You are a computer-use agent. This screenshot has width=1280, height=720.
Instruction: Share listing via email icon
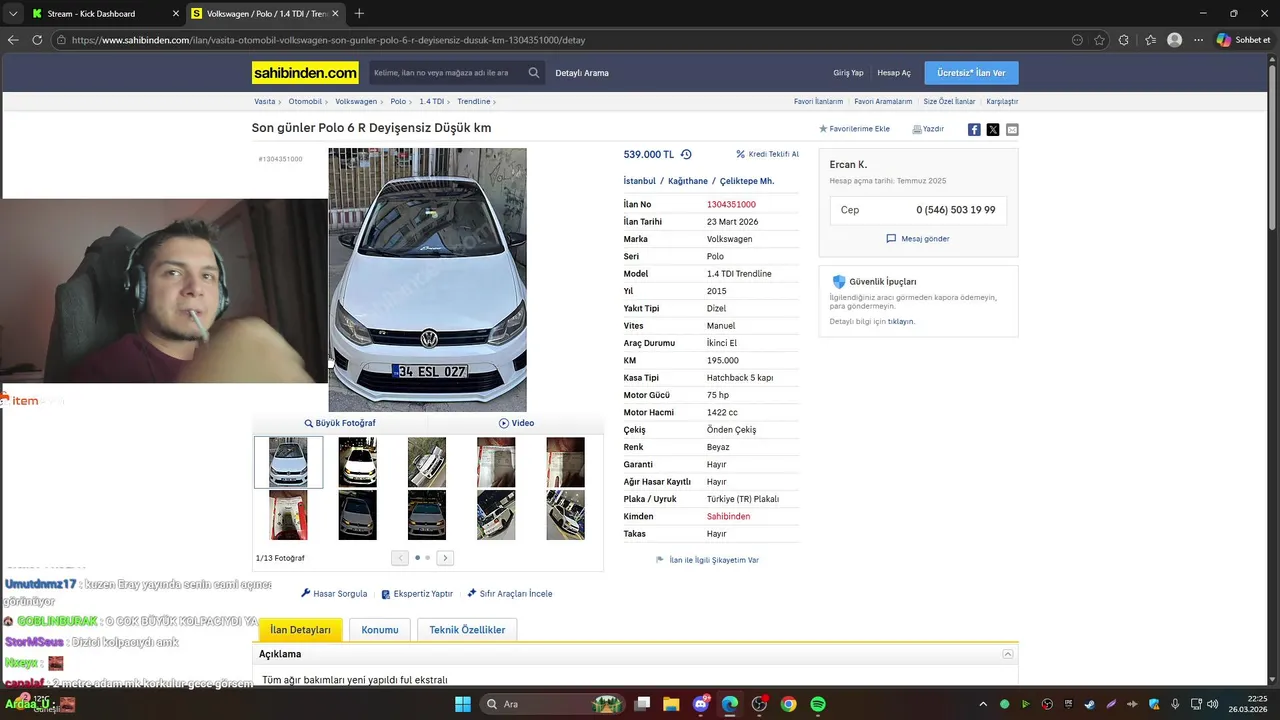point(1012,129)
